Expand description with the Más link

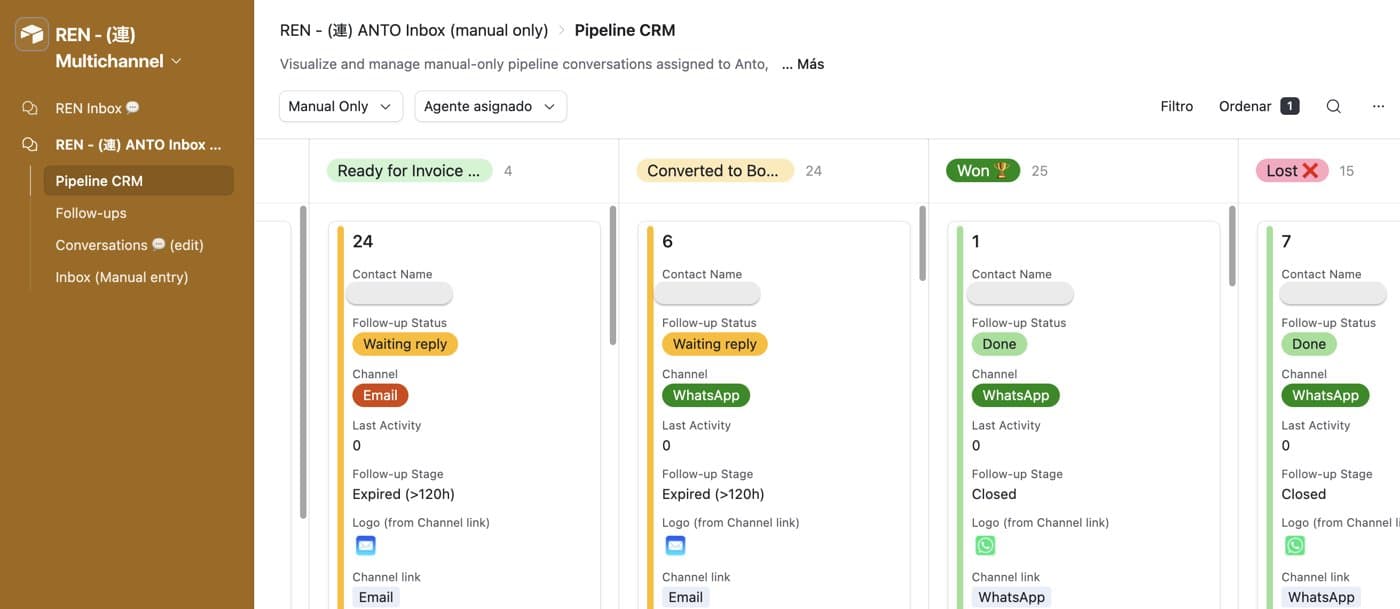[x=803, y=64]
